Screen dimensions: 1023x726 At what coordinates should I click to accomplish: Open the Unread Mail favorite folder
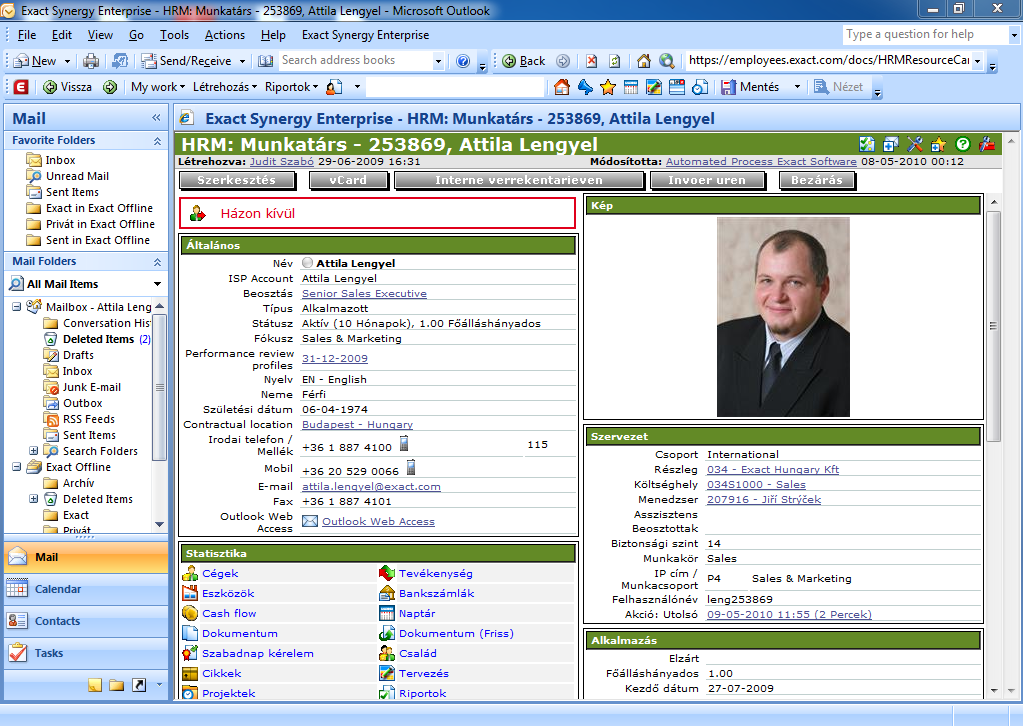pos(77,176)
